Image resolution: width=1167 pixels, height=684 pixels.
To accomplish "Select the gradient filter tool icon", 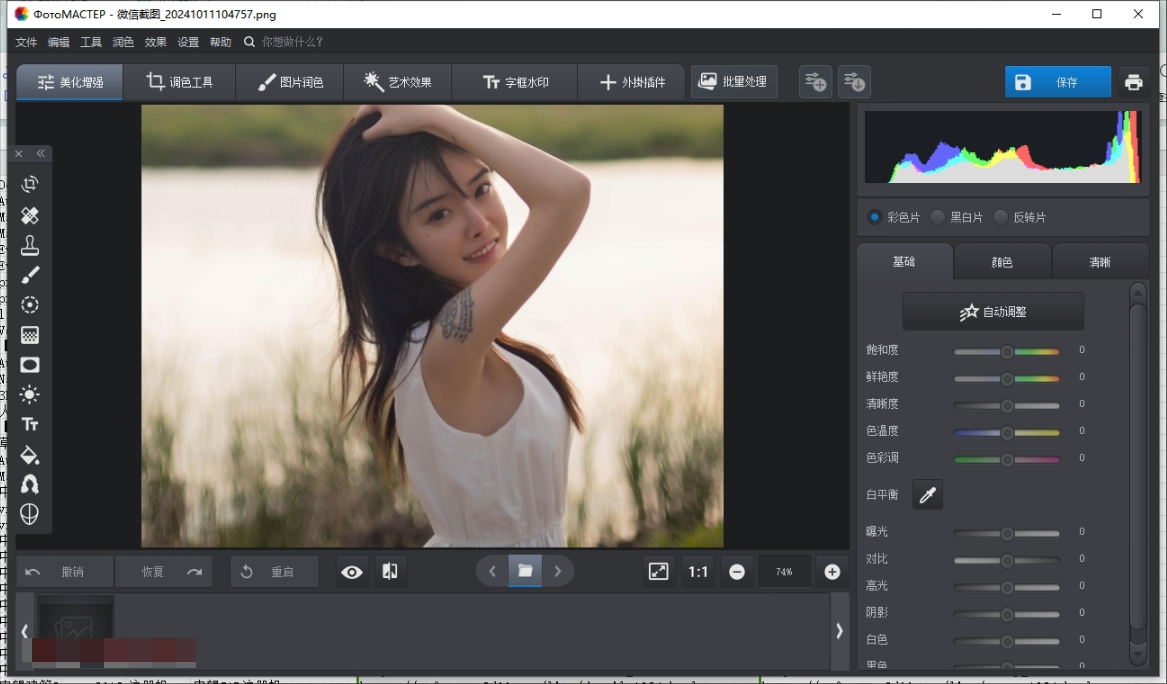I will point(30,335).
